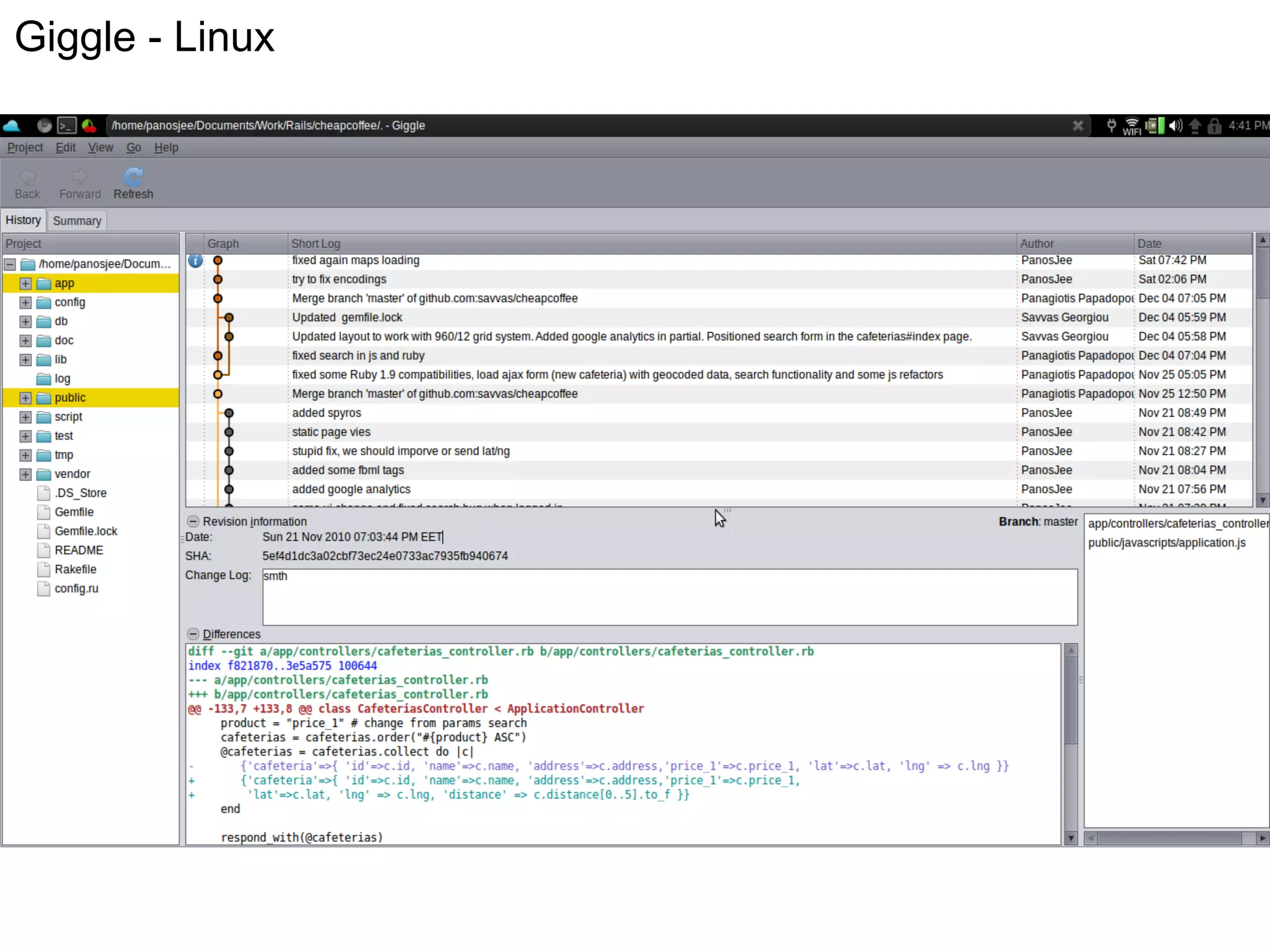Click inside the Change Log text box
Screen dimensions: 1270x952
(670, 598)
